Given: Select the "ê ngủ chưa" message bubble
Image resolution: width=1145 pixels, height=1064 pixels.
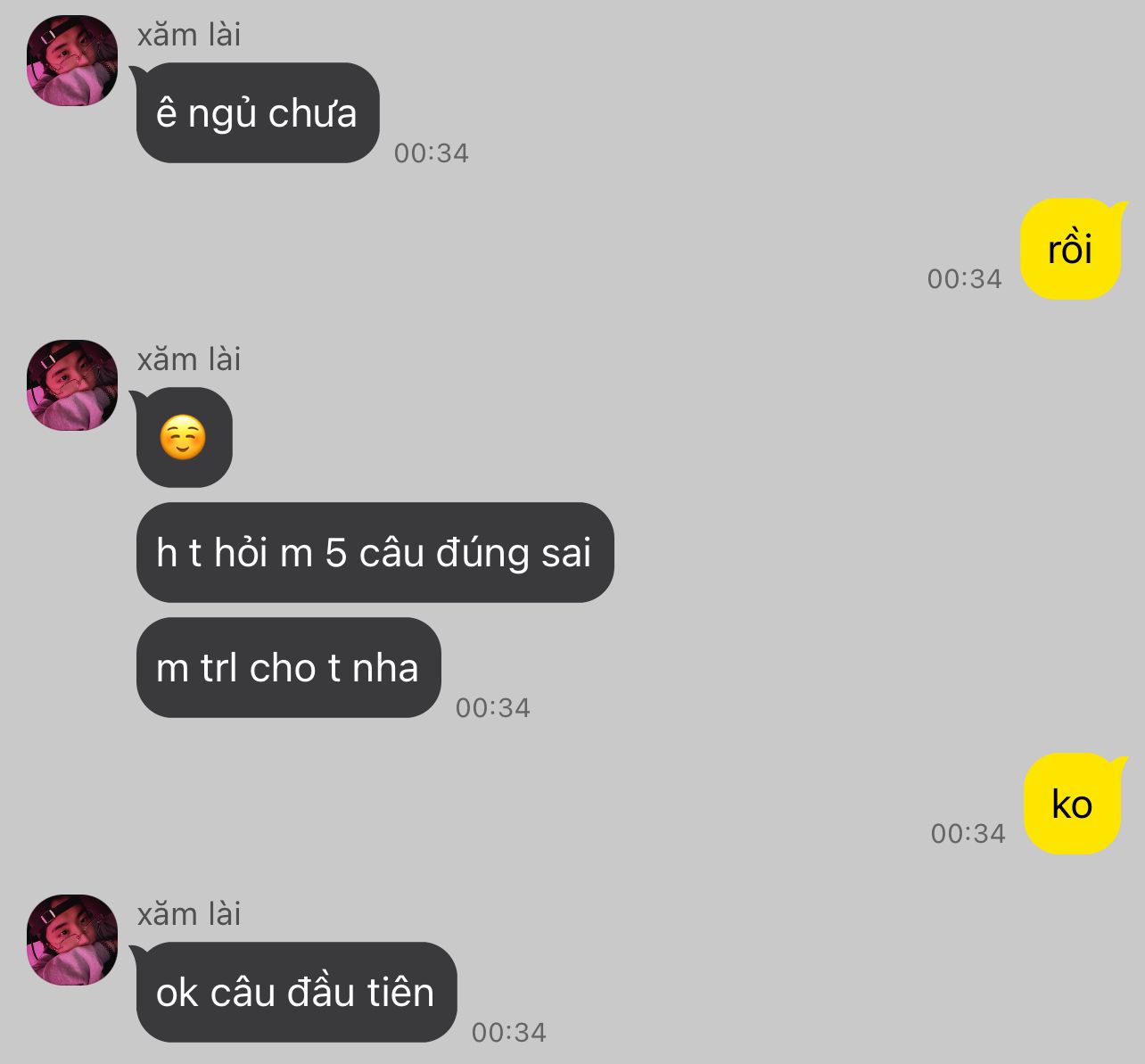Looking at the screenshot, I should tap(258, 113).
